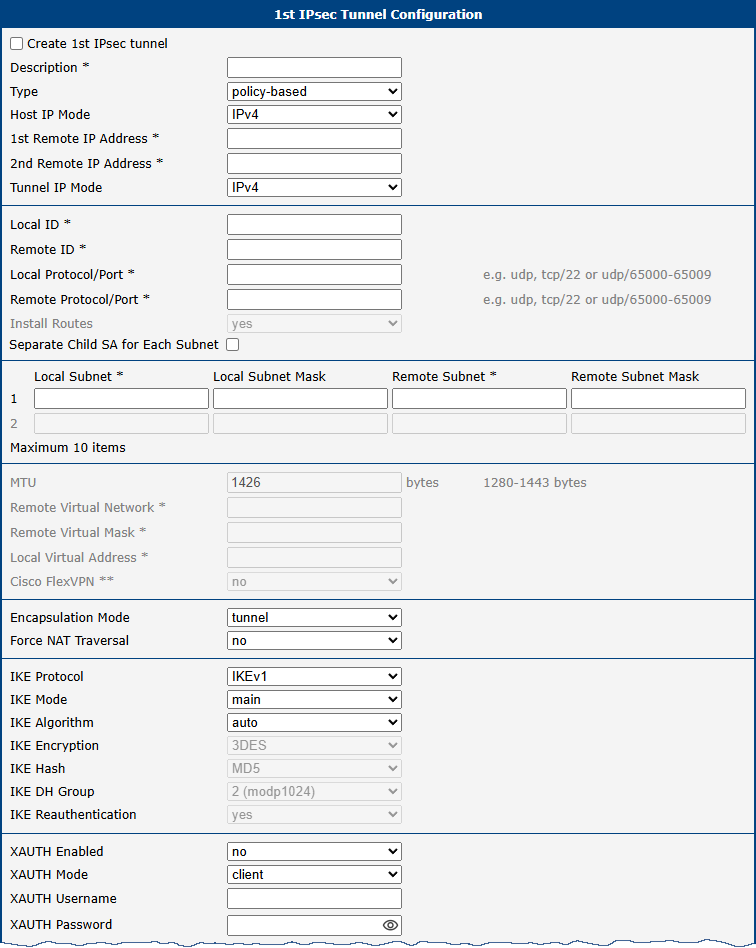Click the 1st IPsec Tunnel Configuration title
The width and height of the screenshot is (756, 948).
378,15
